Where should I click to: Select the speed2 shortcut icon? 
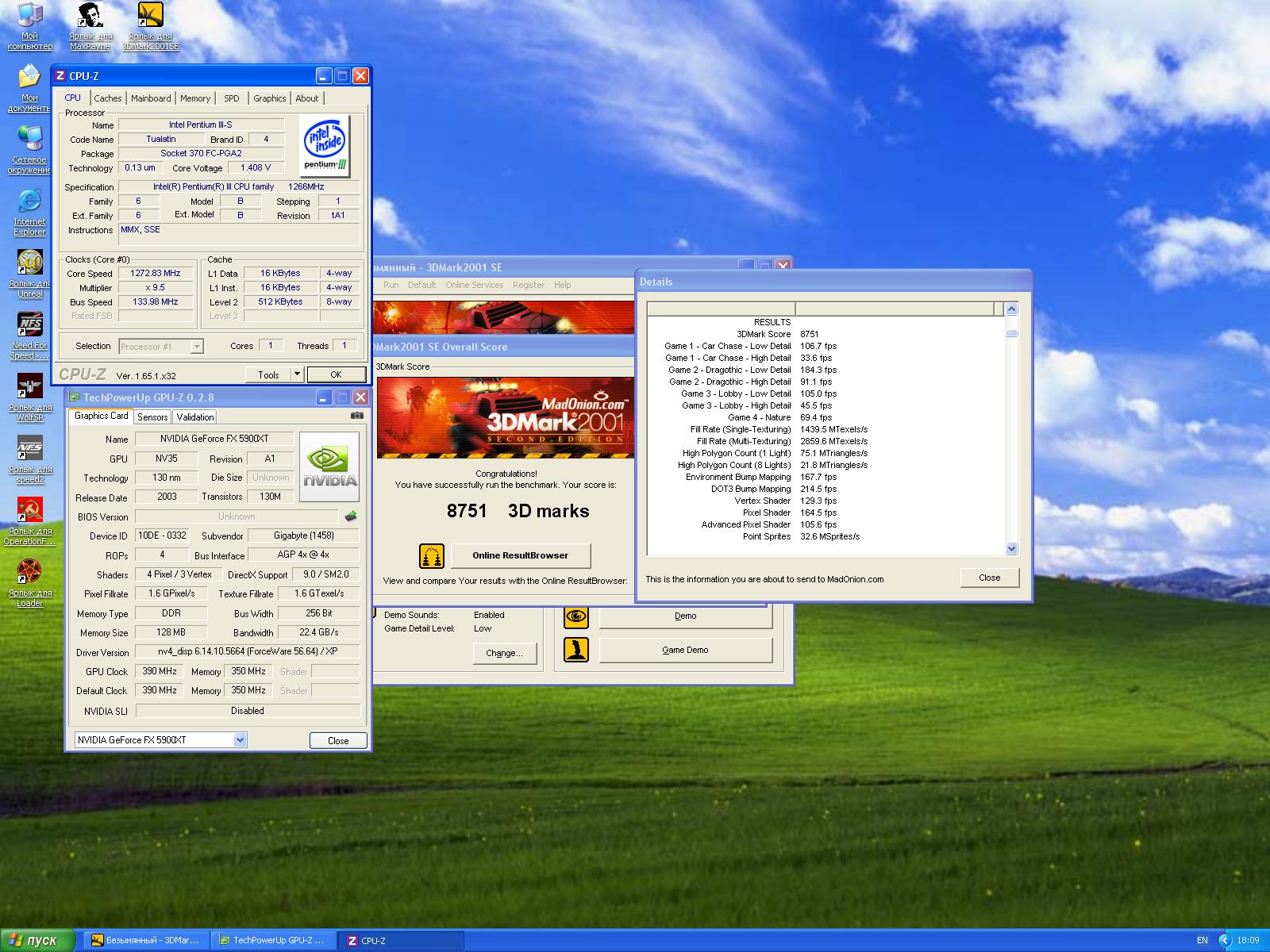coord(29,459)
